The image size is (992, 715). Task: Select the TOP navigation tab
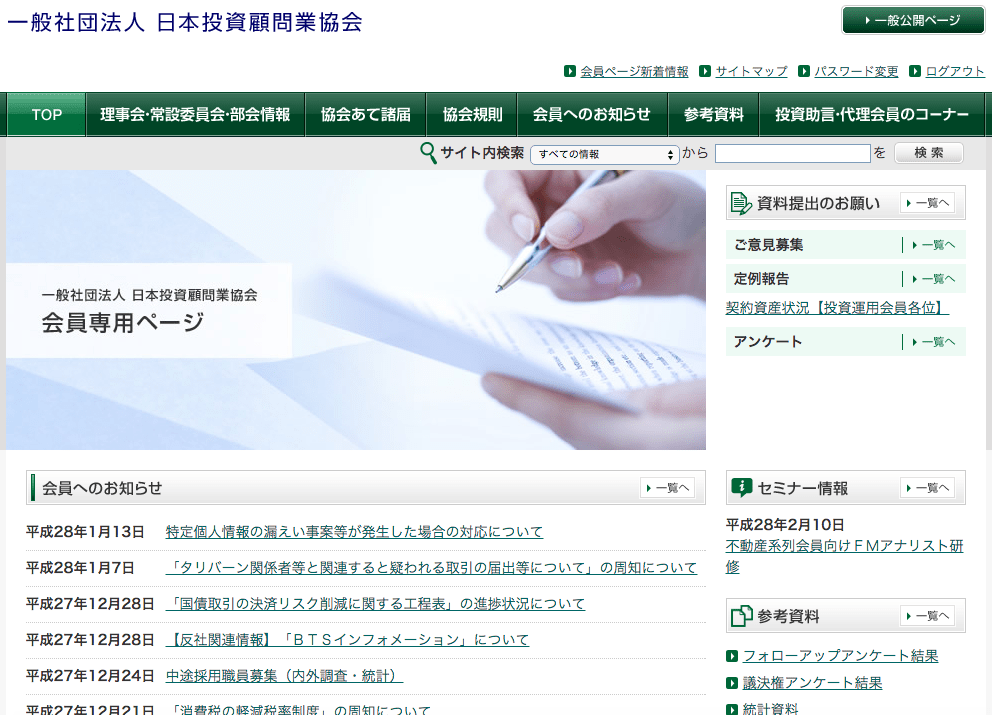click(x=46, y=115)
